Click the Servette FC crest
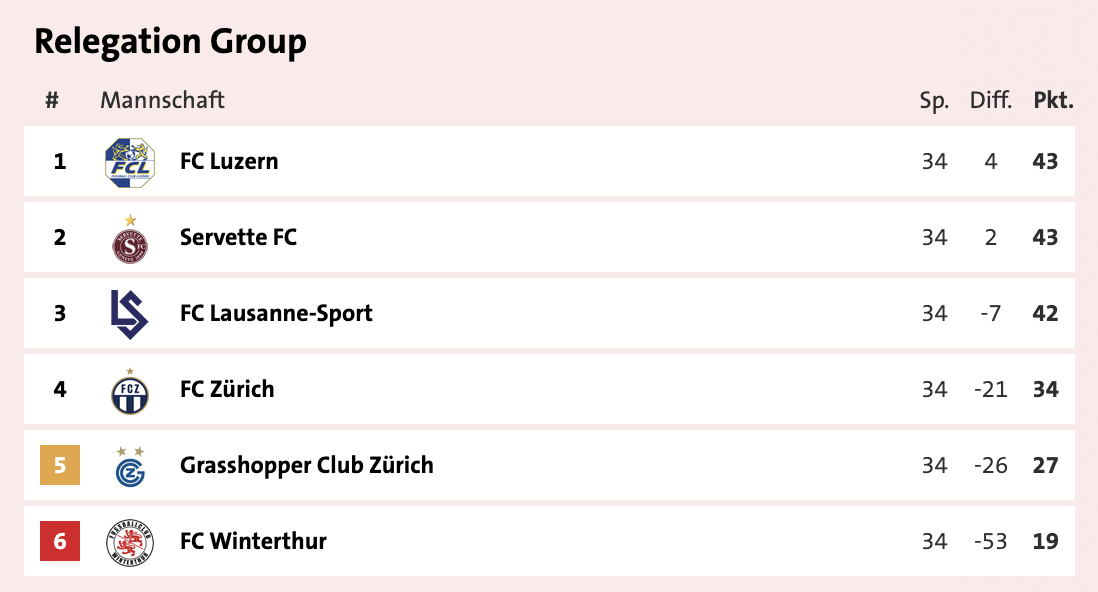Viewport: 1098px width, 592px height. click(129, 241)
